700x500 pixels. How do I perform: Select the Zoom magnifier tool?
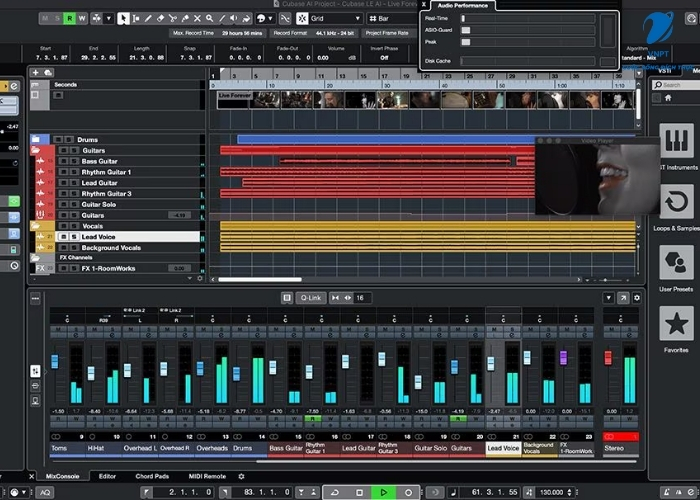coord(209,18)
